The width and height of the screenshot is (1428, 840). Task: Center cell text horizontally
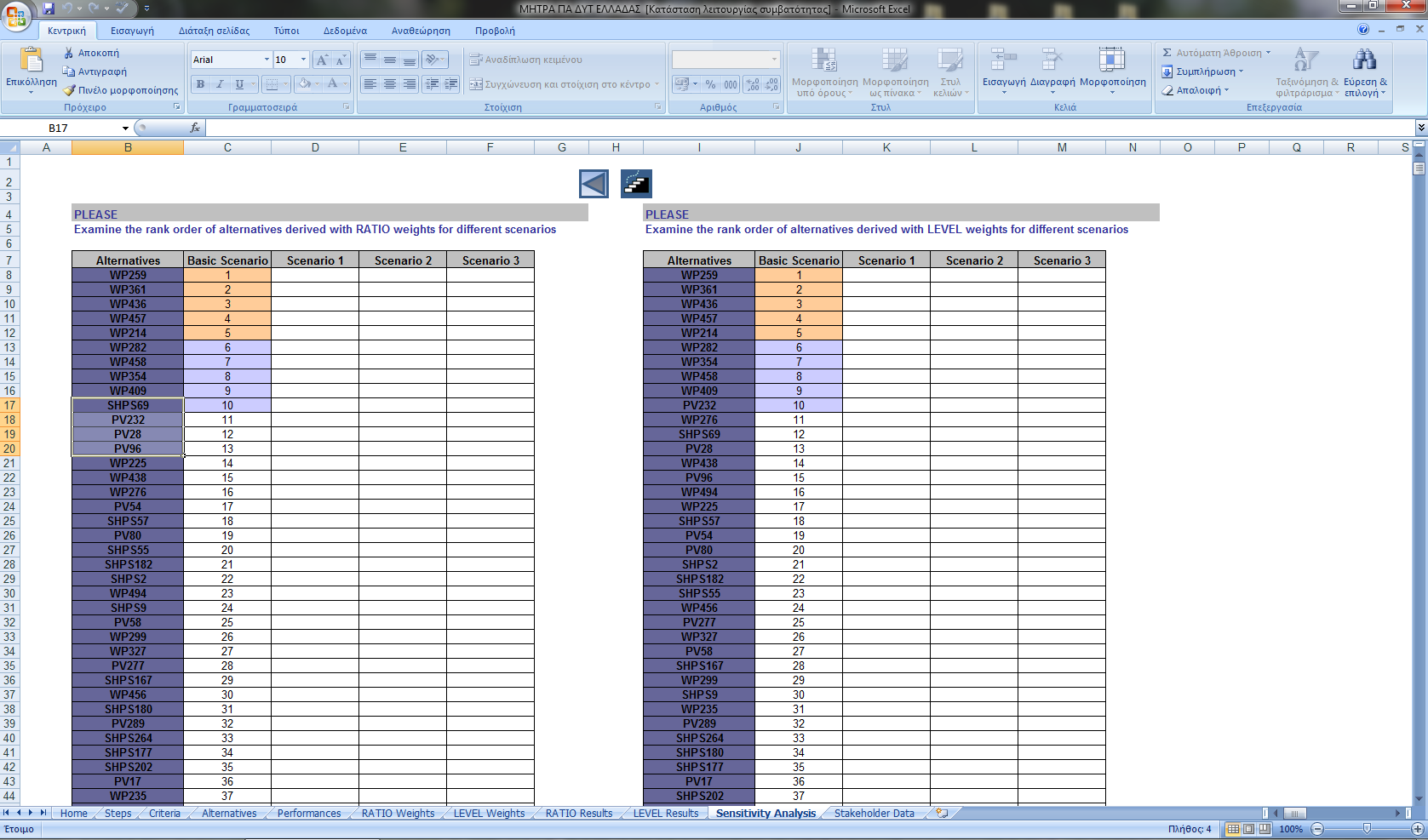(389, 83)
